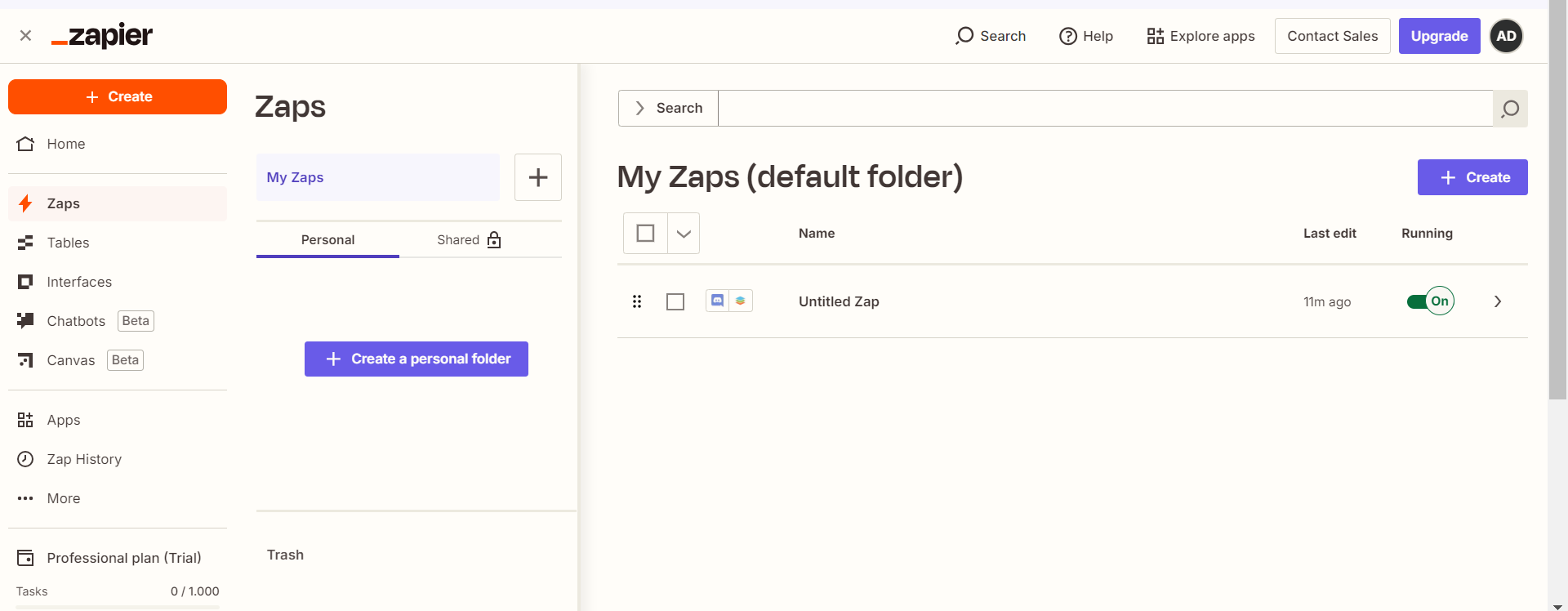Click into the Zaps search field
The image size is (1568, 611).
tap(1105, 108)
